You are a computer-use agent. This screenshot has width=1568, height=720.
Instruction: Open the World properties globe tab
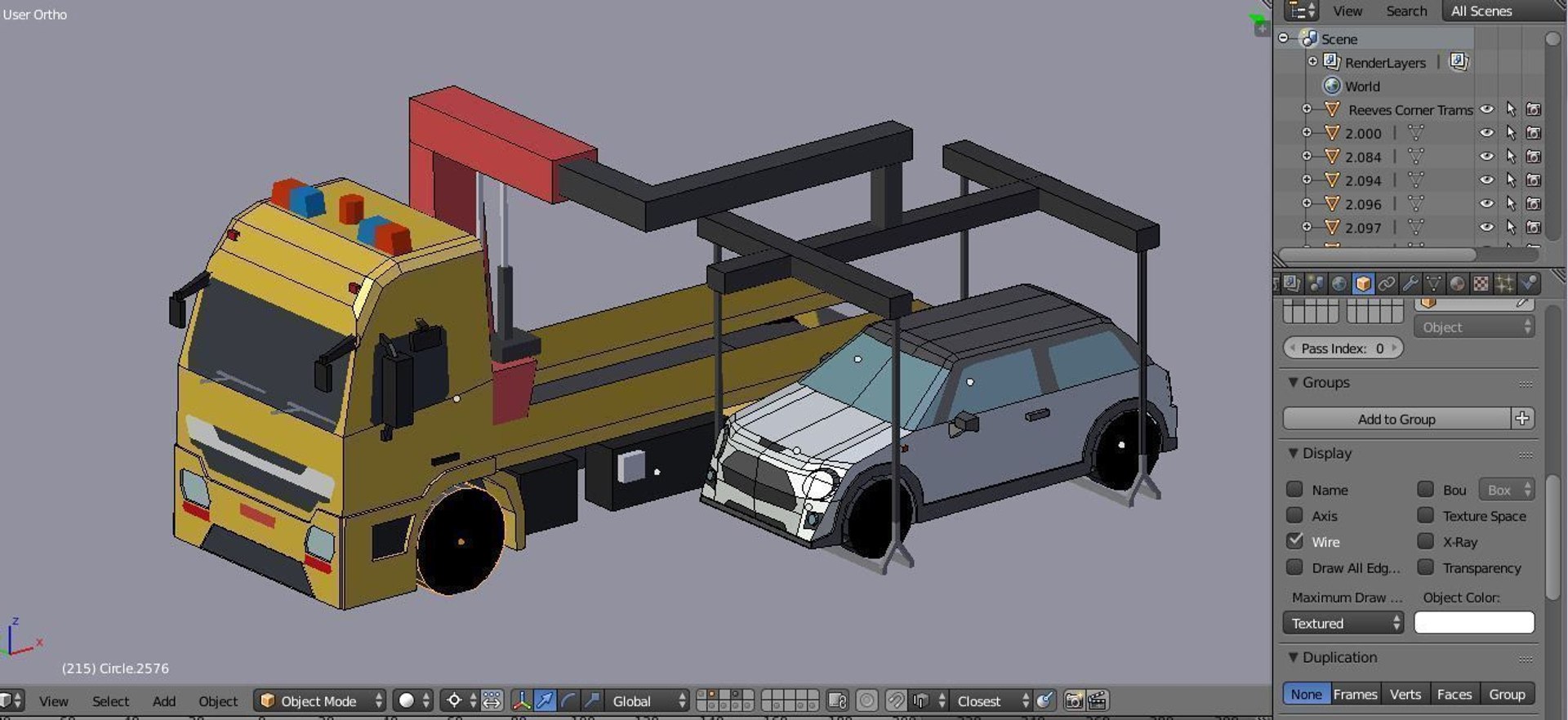pyautogui.click(x=1339, y=283)
